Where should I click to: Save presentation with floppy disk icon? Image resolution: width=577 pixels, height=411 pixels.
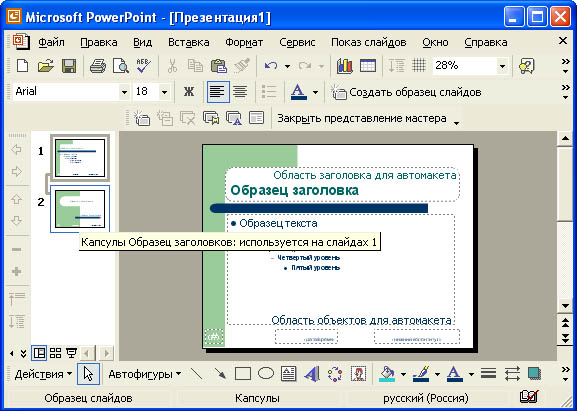pos(69,66)
